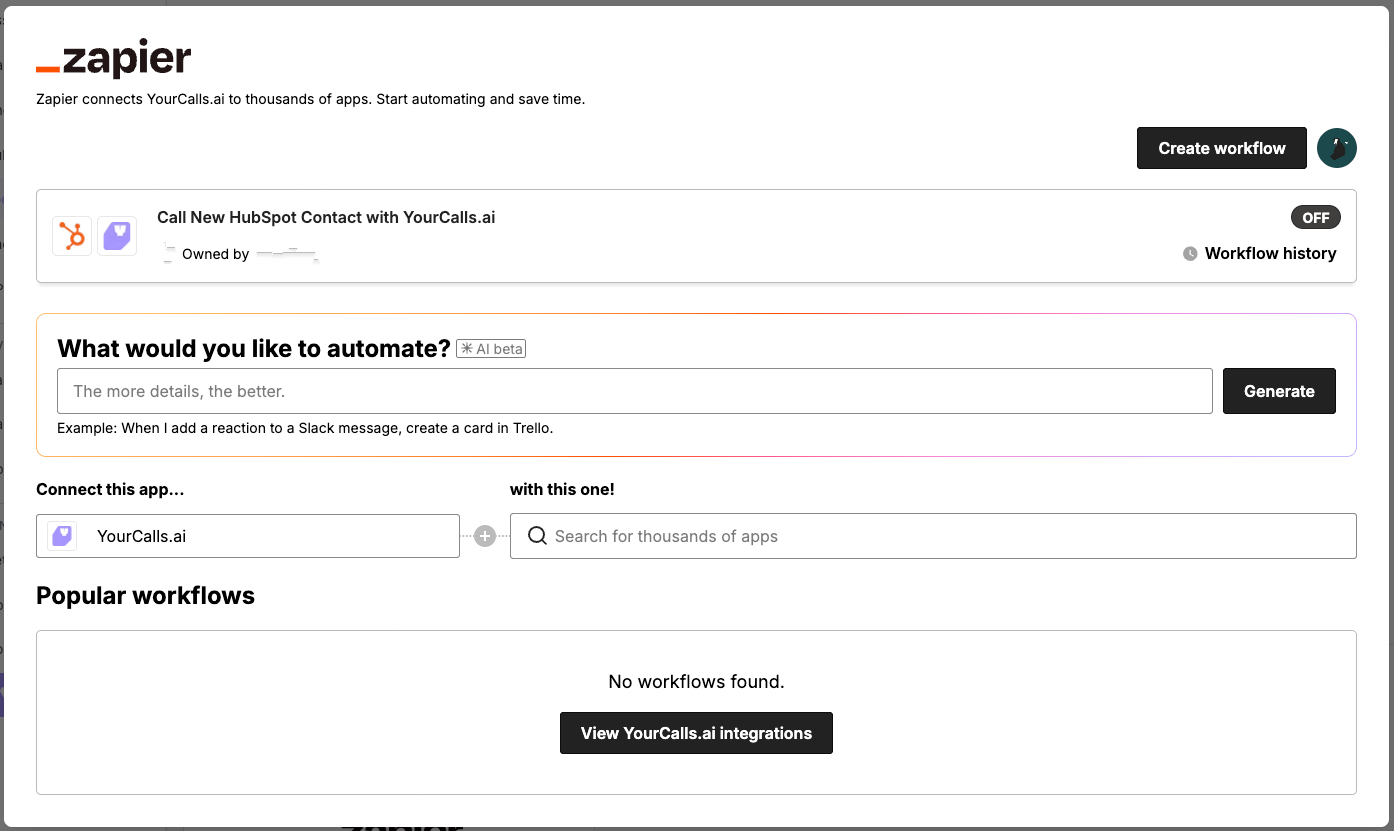Viewport: 1394px width, 831px height.
Task: Click the 'What would you like to automate?' heading
Action: 254,348
